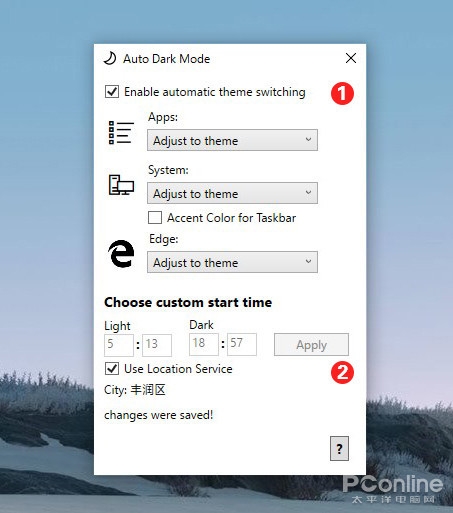Close the Auto Dark Mode window
453x513 pixels.
pyautogui.click(x=351, y=58)
